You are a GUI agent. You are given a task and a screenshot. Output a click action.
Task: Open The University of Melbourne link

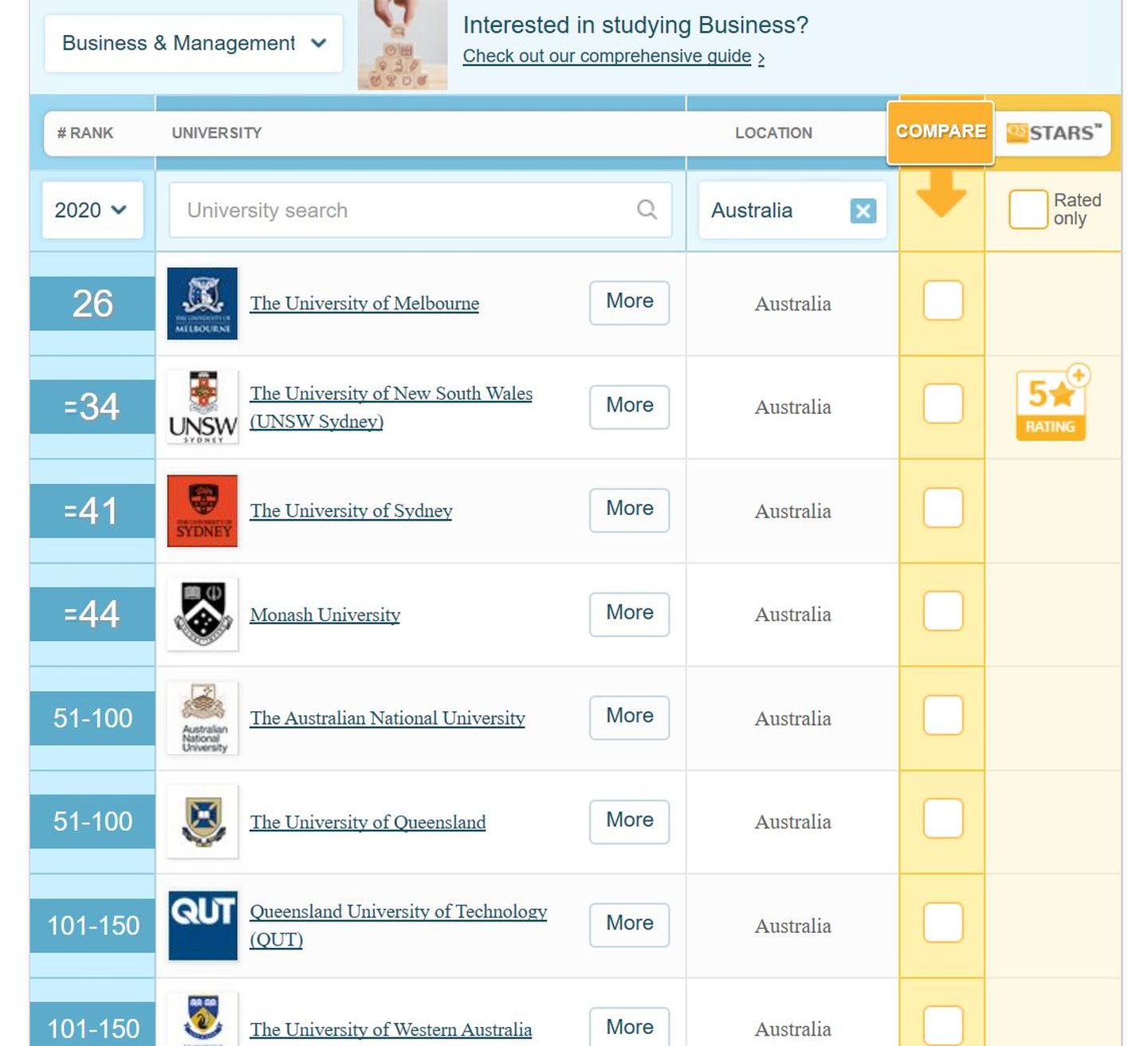(364, 304)
